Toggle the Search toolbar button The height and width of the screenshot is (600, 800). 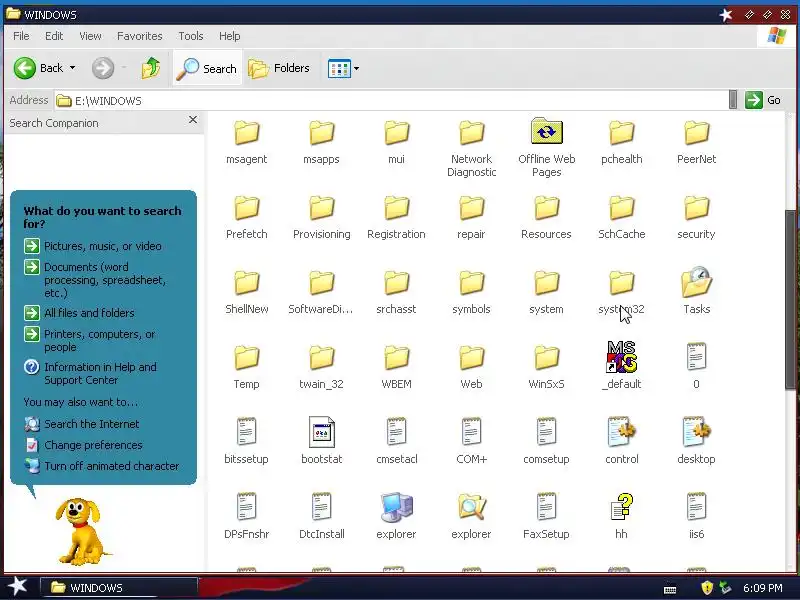[207, 68]
